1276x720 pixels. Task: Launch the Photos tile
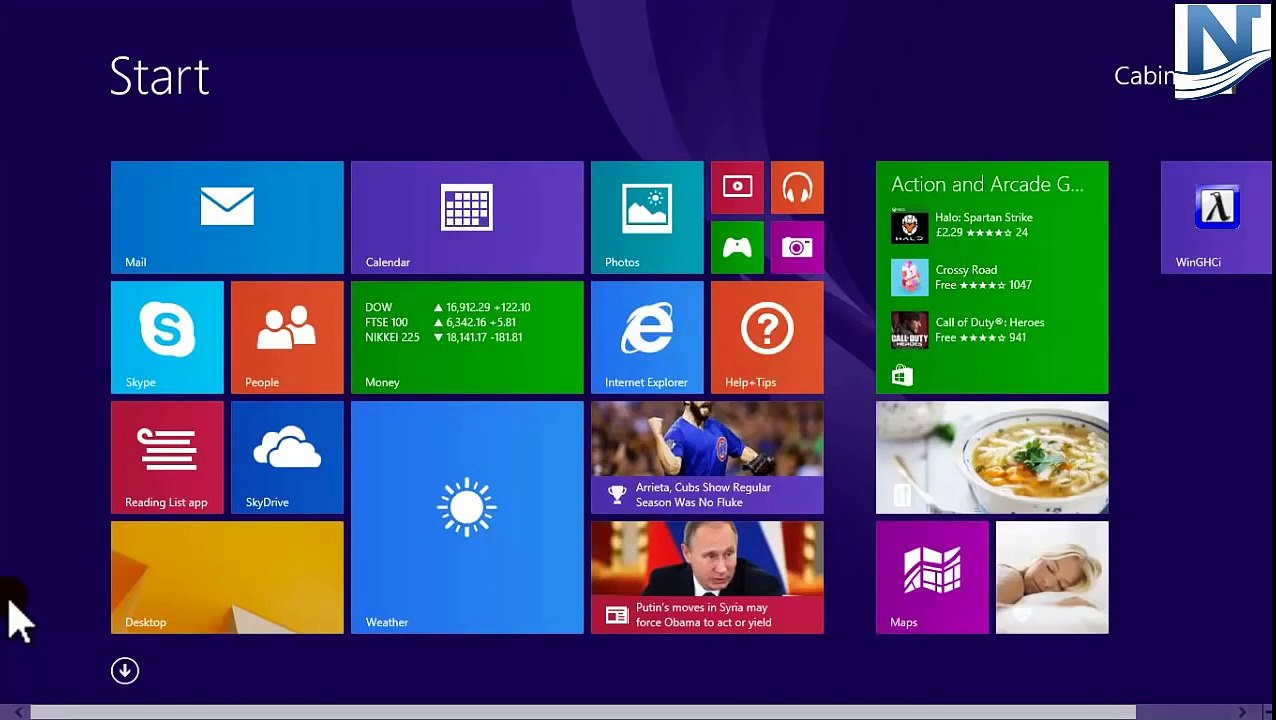point(647,217)
